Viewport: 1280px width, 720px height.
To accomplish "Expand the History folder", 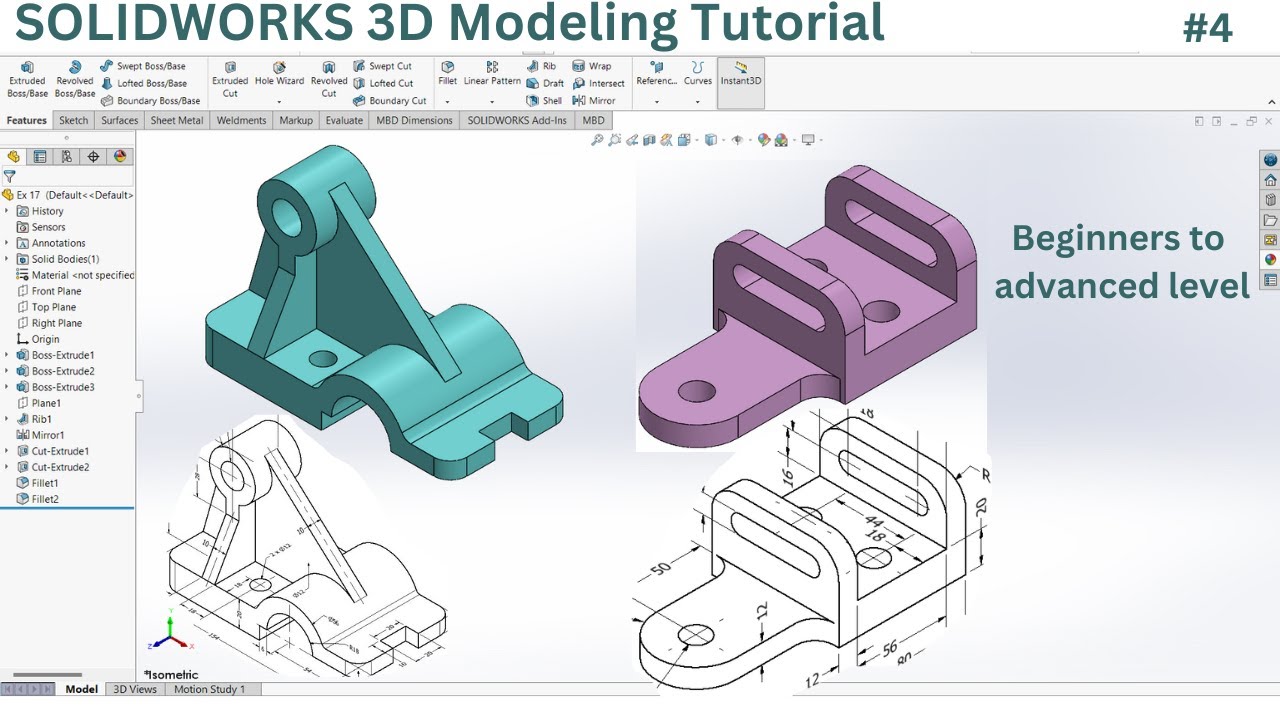I will [7, 211].
